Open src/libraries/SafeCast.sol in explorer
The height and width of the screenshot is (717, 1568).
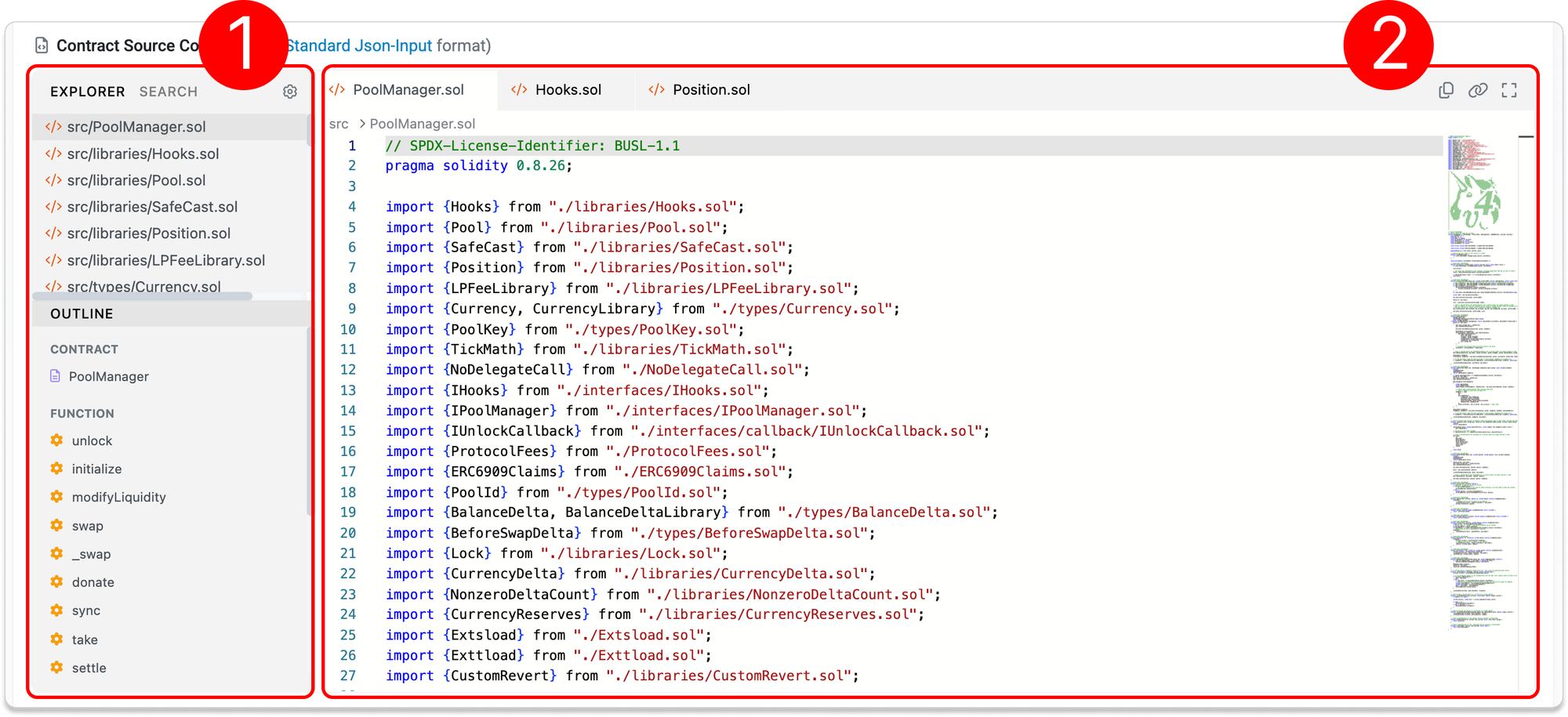[x=152, y=207]
